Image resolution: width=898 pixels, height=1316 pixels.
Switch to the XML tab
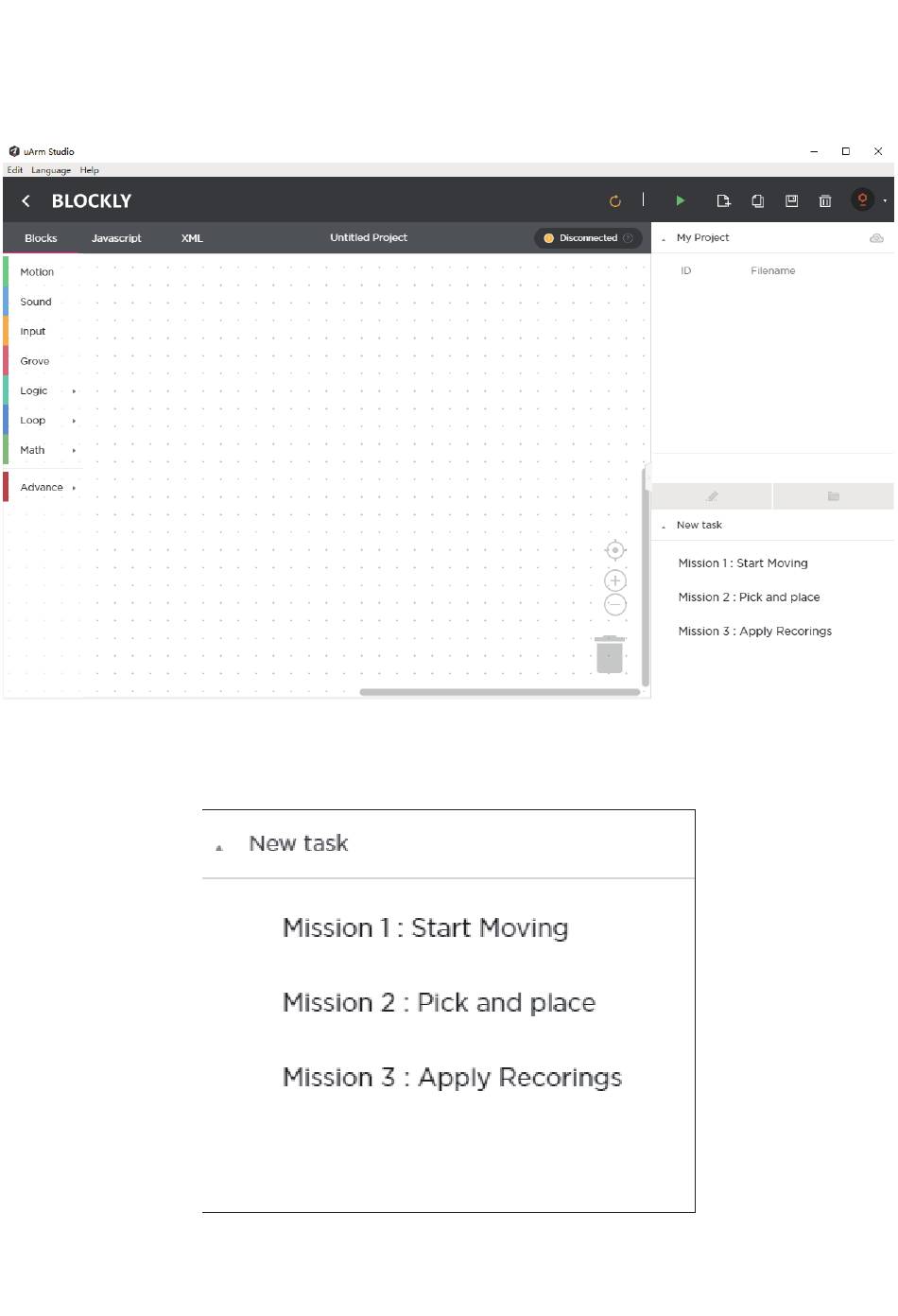192,238
